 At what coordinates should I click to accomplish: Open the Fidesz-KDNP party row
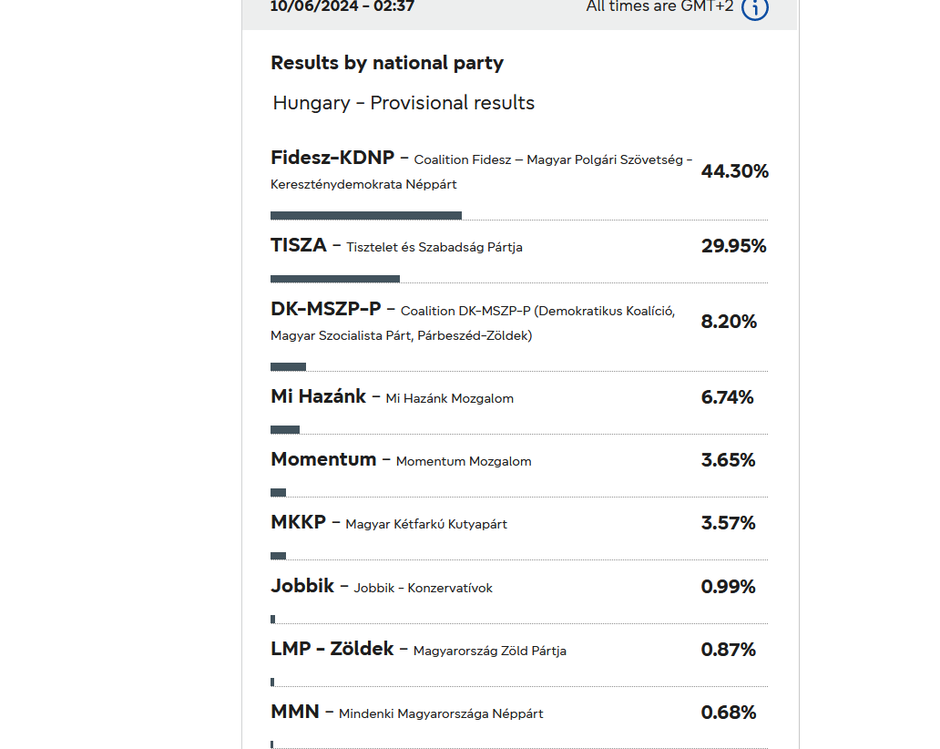(333, 158)
